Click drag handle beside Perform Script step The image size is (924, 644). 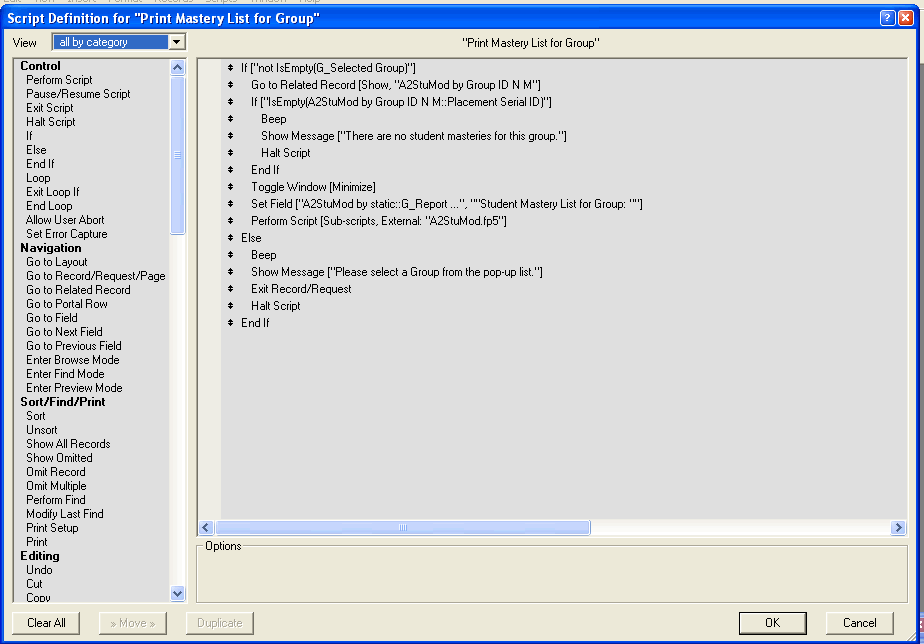point(230,221)
